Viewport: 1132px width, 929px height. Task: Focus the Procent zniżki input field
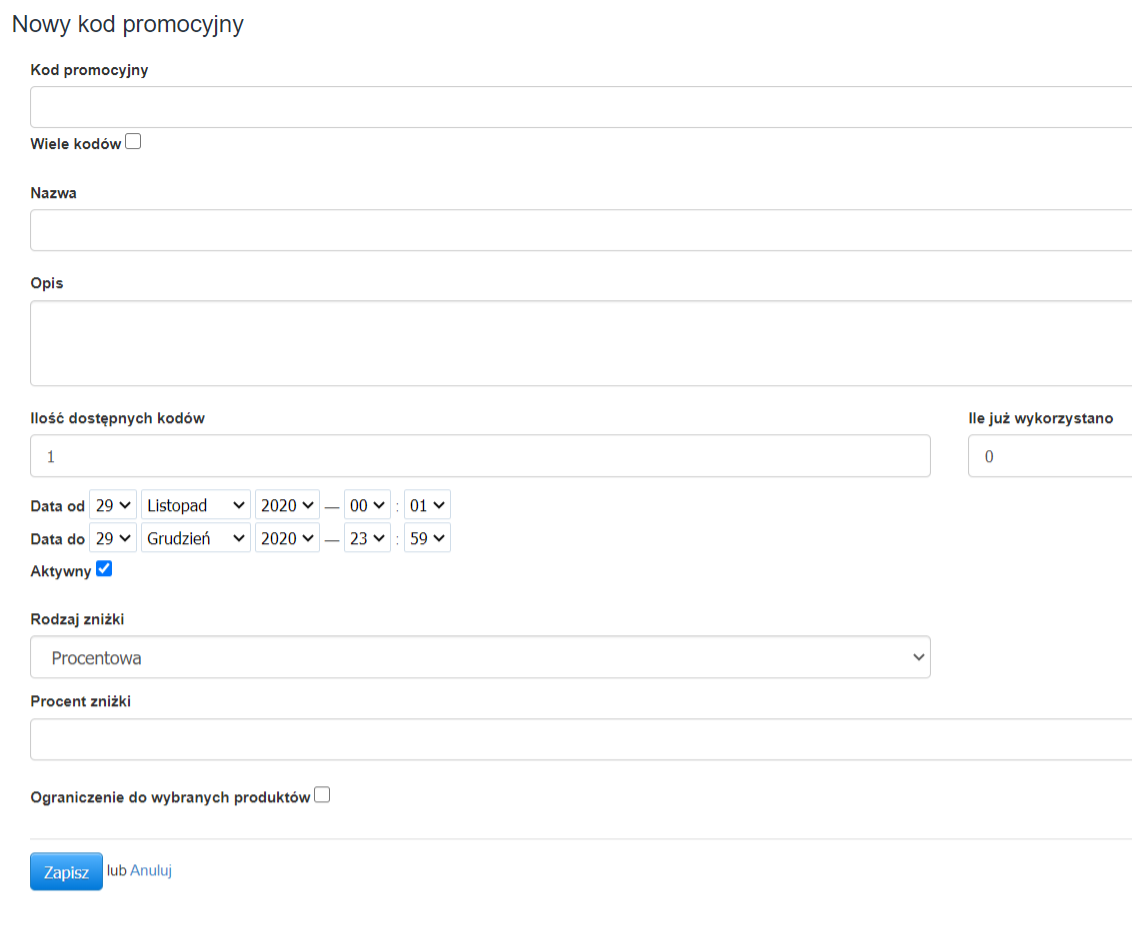tap(580, 740)
